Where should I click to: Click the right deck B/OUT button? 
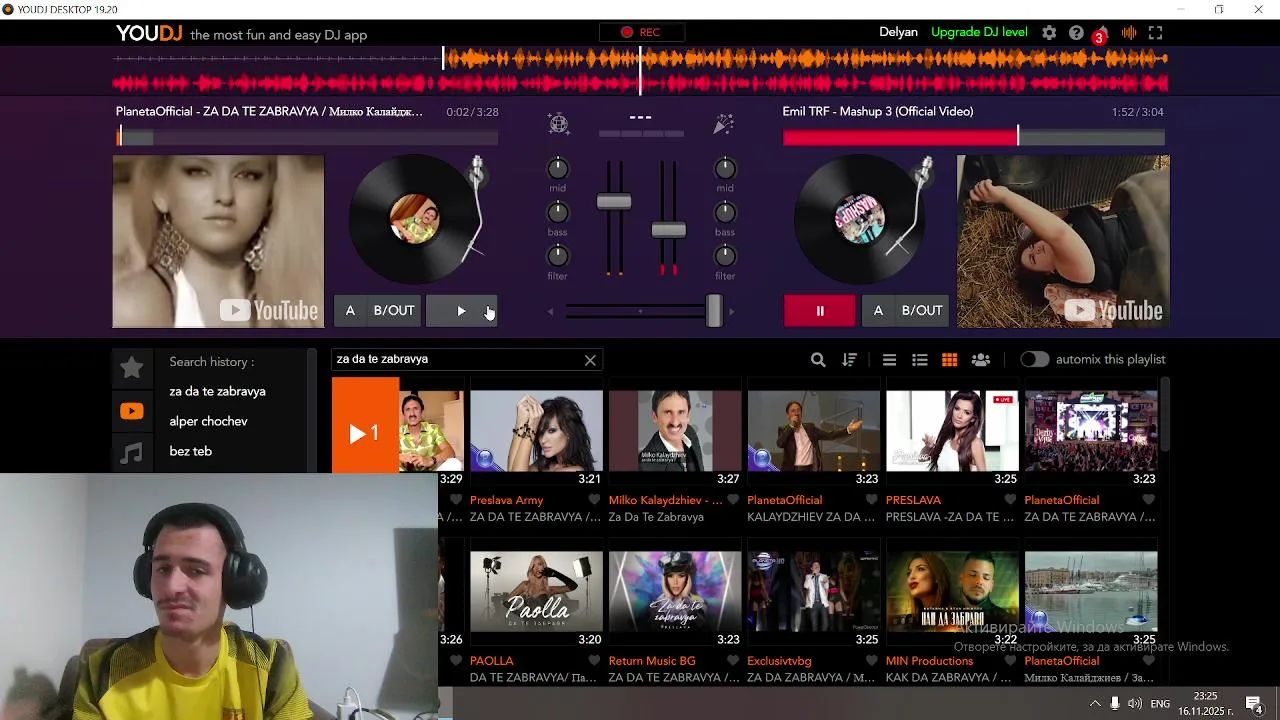point(922,311)
